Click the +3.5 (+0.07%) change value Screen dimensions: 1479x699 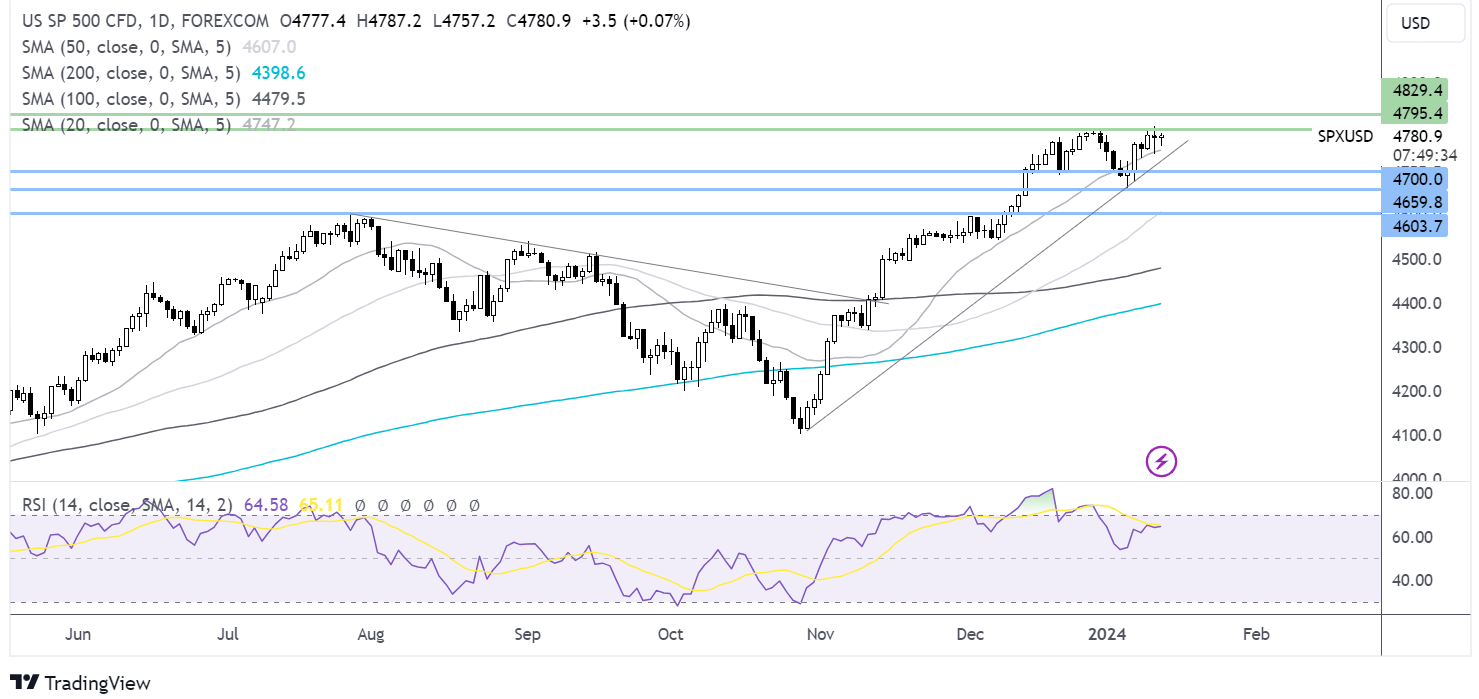coord(635,21)
